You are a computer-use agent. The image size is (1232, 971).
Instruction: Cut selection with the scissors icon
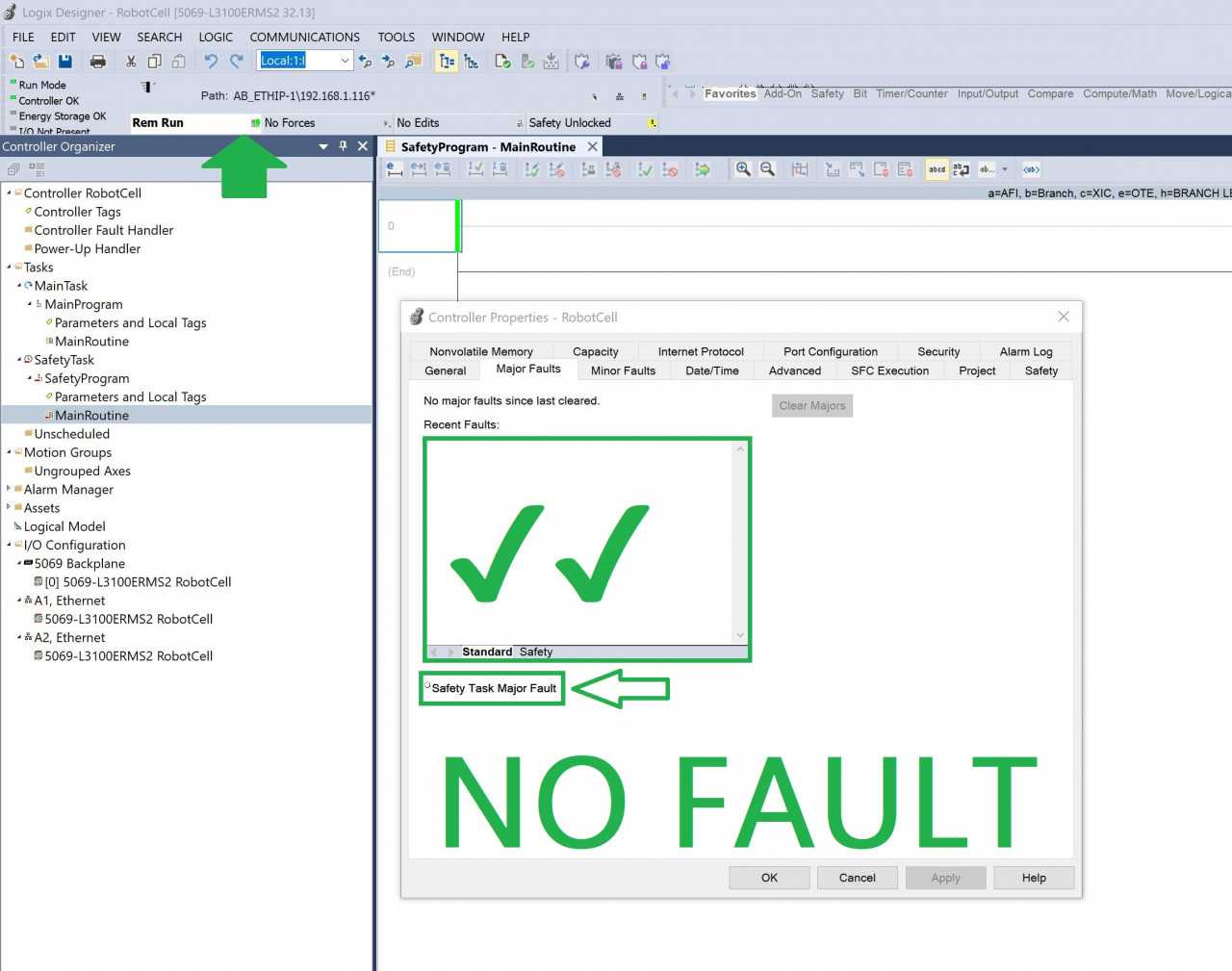click(131, 61)
